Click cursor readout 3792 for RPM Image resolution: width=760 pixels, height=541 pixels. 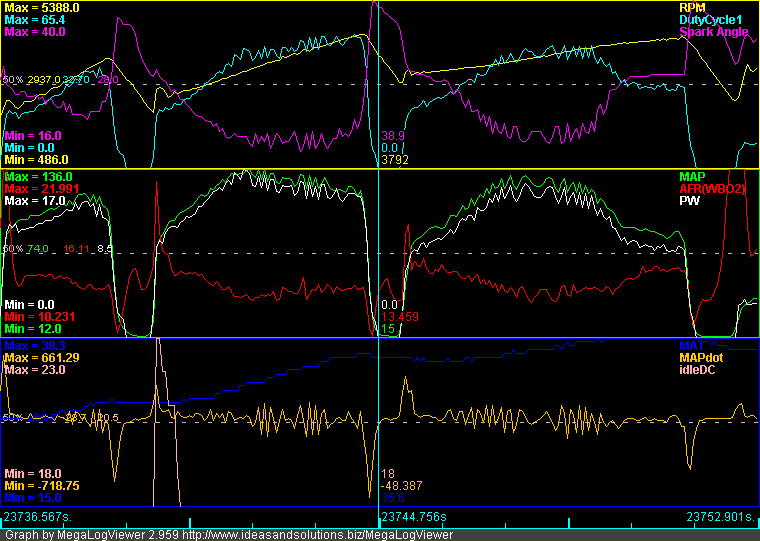click(x=395, y=160)
